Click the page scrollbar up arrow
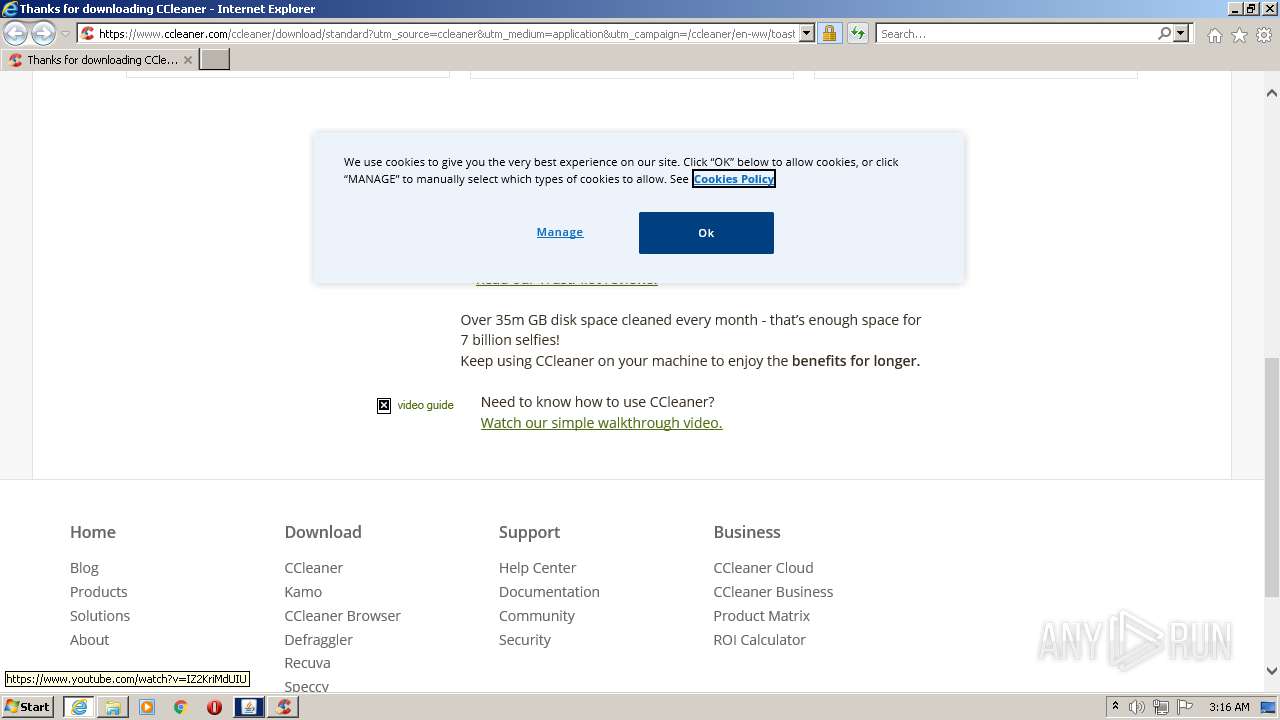1280x720 pixels. click(1272, 93)
